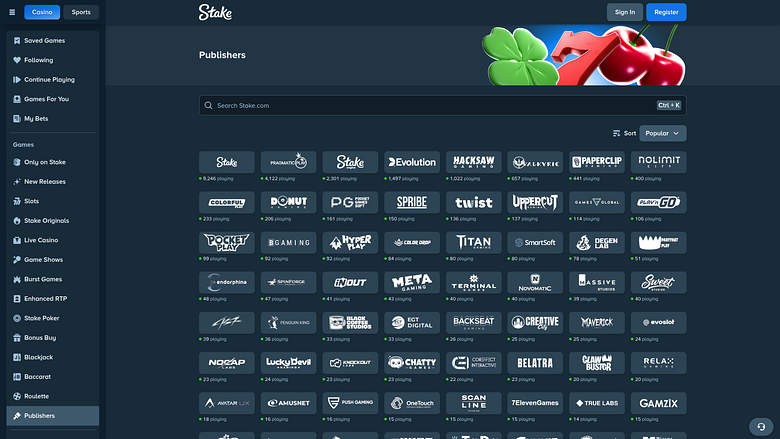Open the hamburger menu icon
780x439 pixels.
(x=12, y=12)
